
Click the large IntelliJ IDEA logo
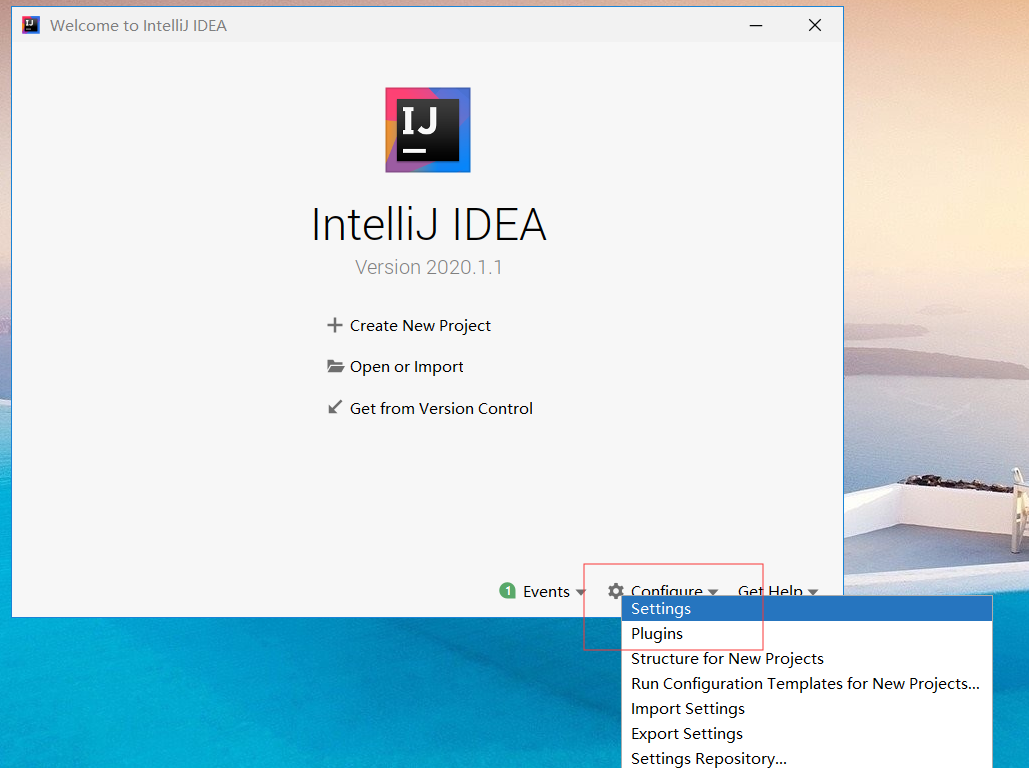click(427, 130)
